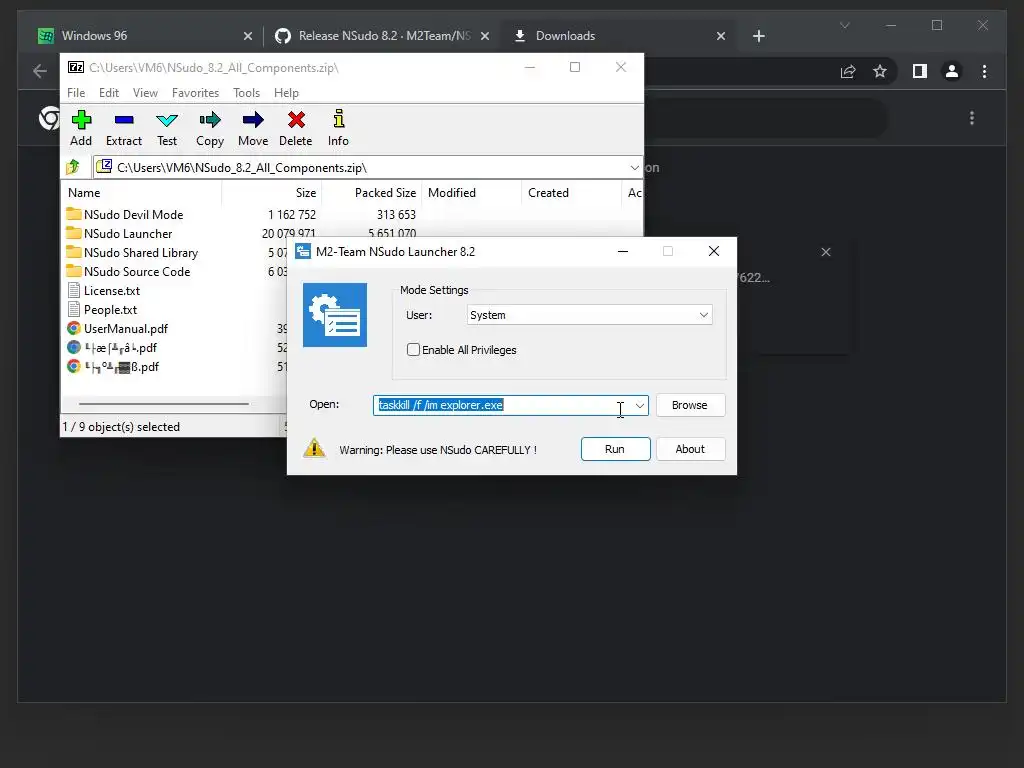The image size is (1024, 768).
Task: Sort by the Size column header
Action: pos(272,193)
